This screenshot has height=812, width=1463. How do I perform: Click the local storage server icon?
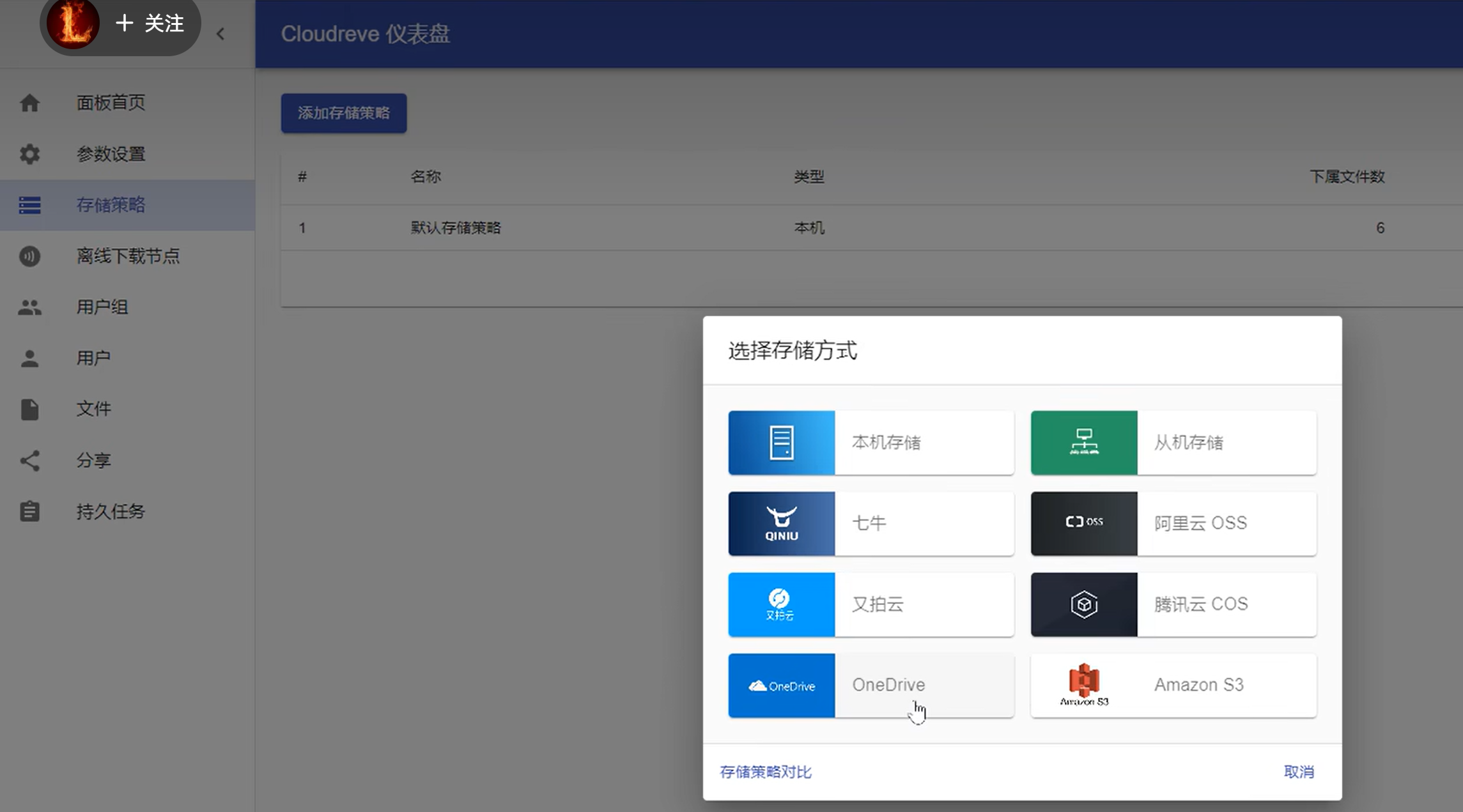[781, 442]
